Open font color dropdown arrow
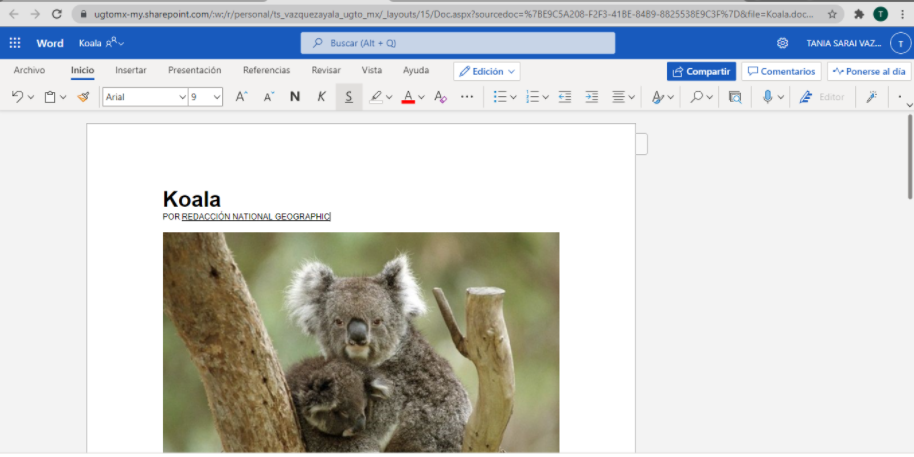This screenshot has width=914, height=457. coord(421,97)
